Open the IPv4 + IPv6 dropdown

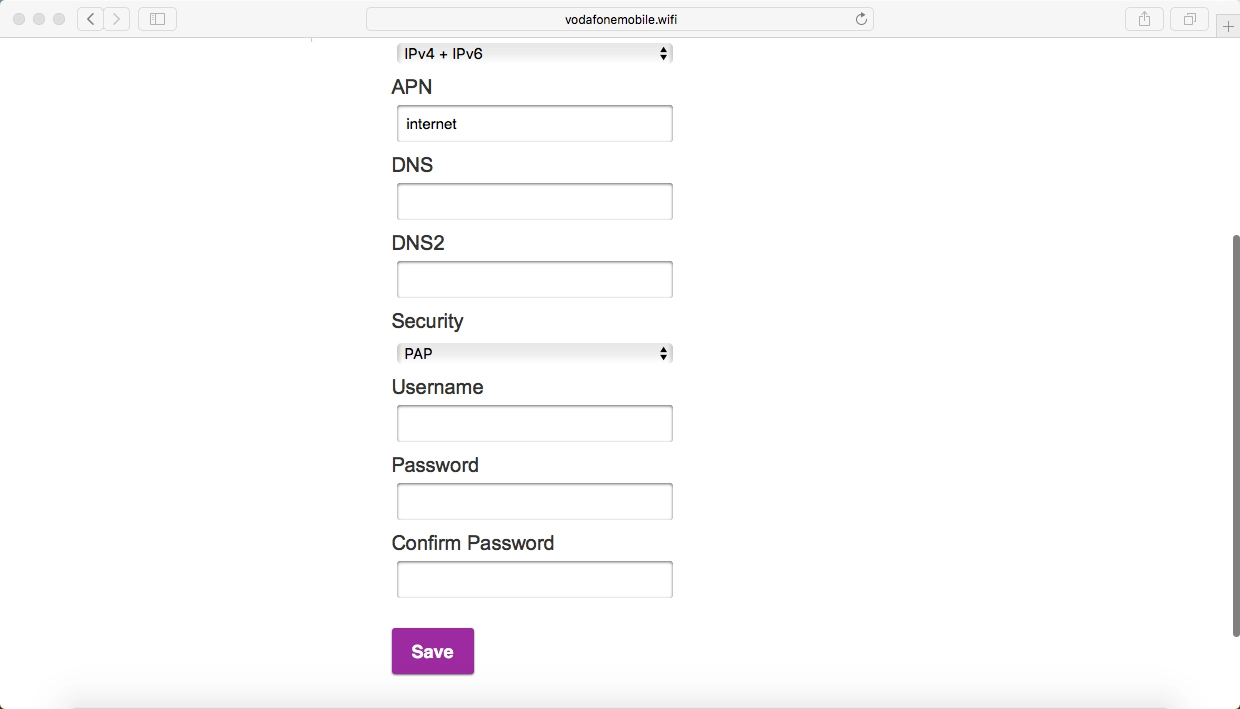pyautogui.click(x=534, y=54)
